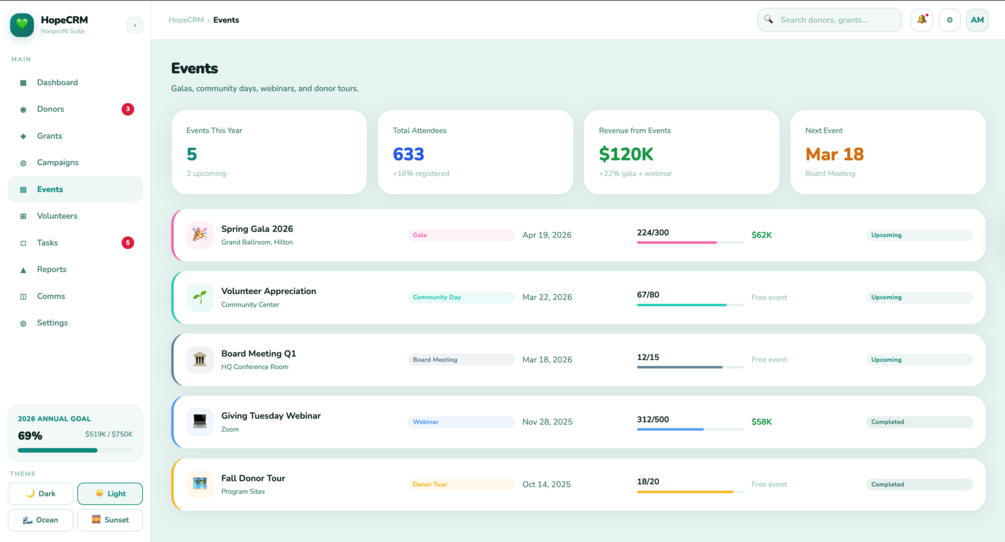1005x542 pixels.
Task: Click the annual goal progress bar
Action: point(75,450)
